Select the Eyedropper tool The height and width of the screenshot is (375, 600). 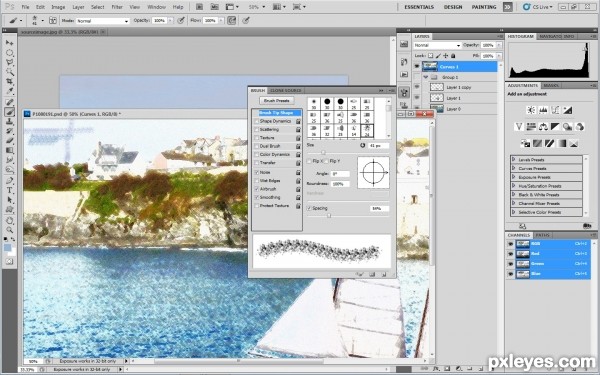pyautogui.click(x=9, y=91)
